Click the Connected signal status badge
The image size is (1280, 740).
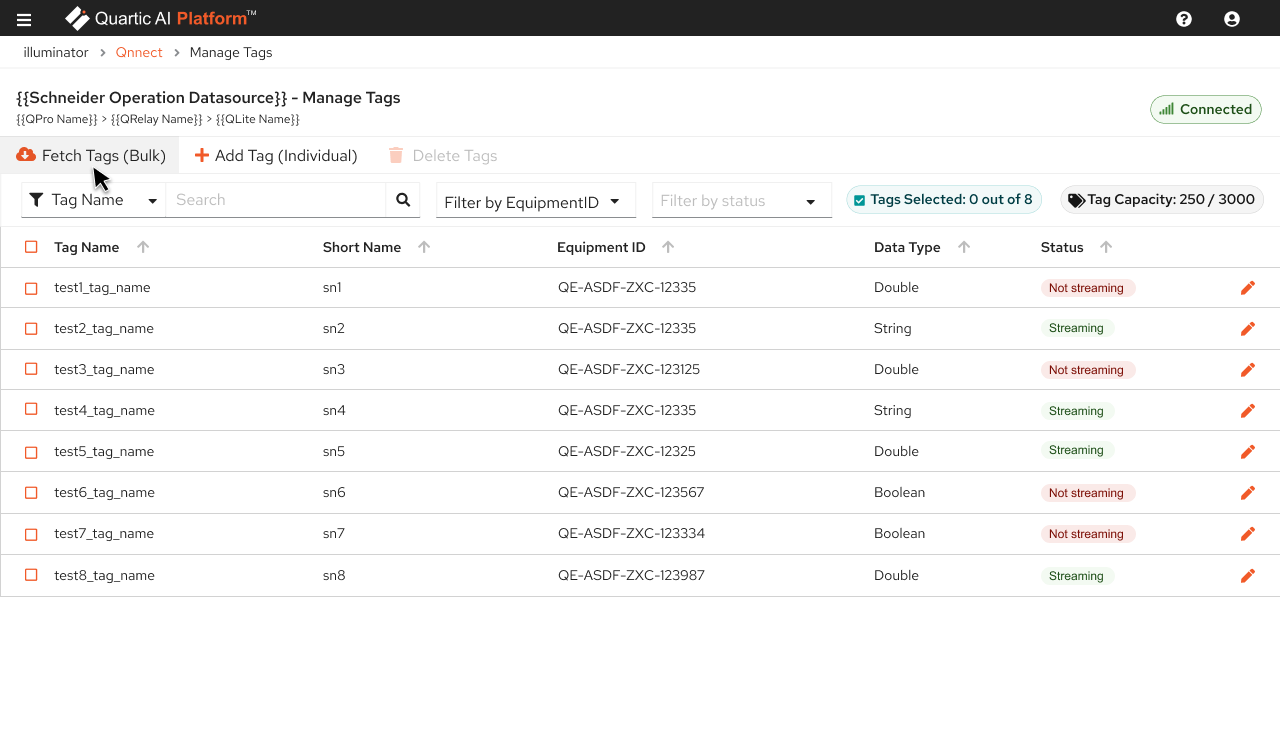[x=1206, y=110]
